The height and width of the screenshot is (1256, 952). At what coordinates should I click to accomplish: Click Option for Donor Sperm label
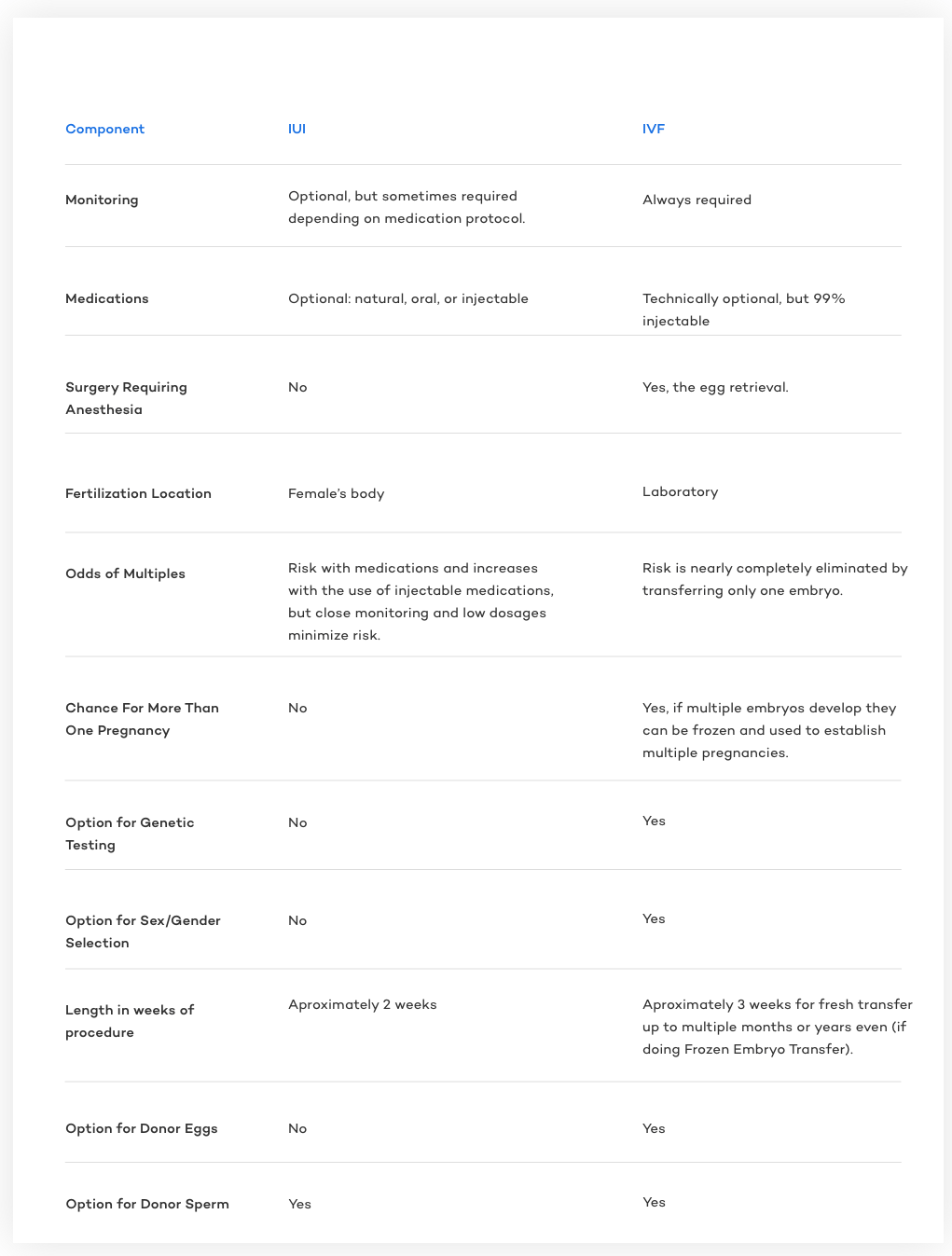[x=147, y=1204]
